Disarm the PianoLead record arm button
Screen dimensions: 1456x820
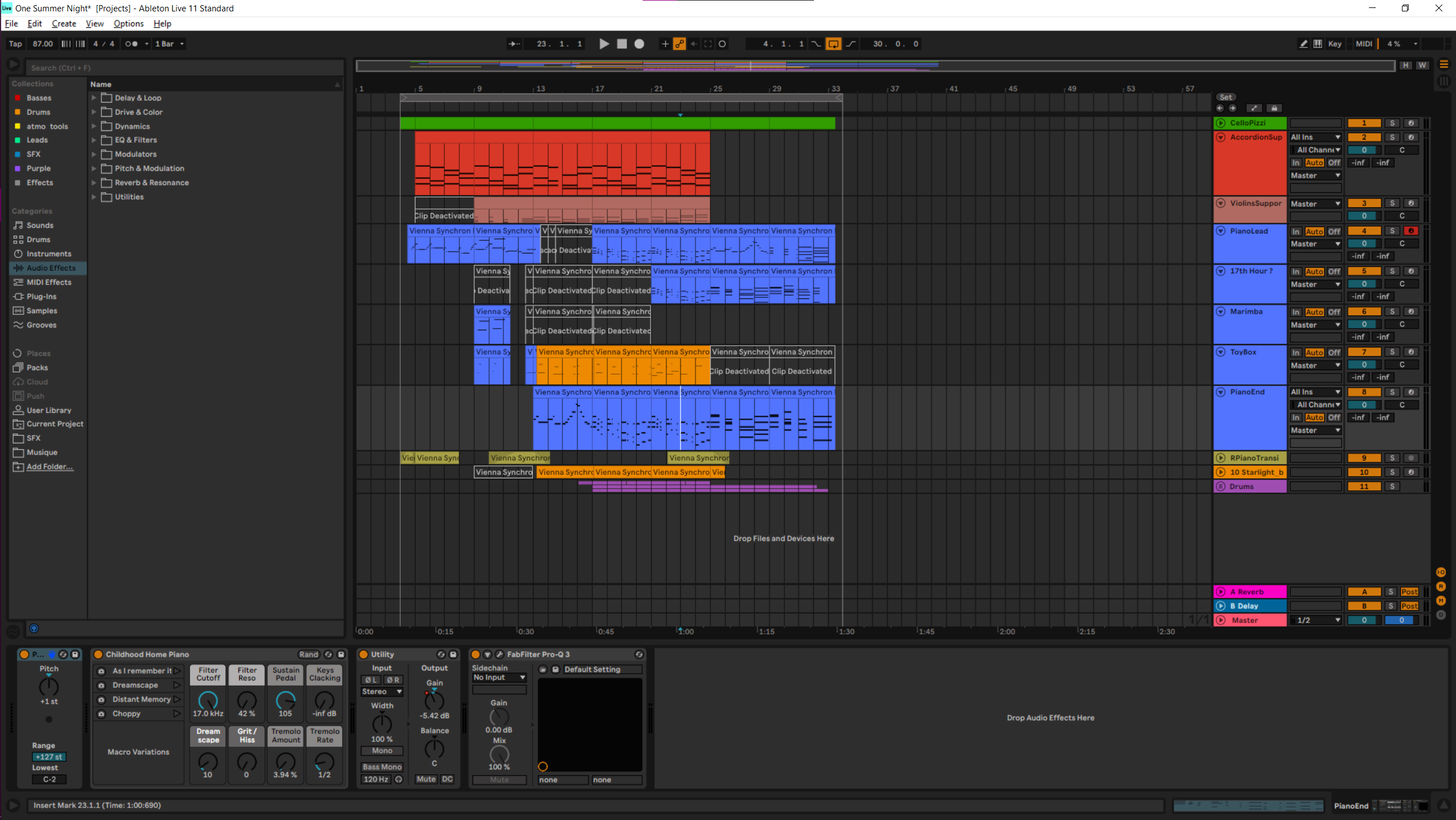pyautogui.click(x=1410, y=231)
